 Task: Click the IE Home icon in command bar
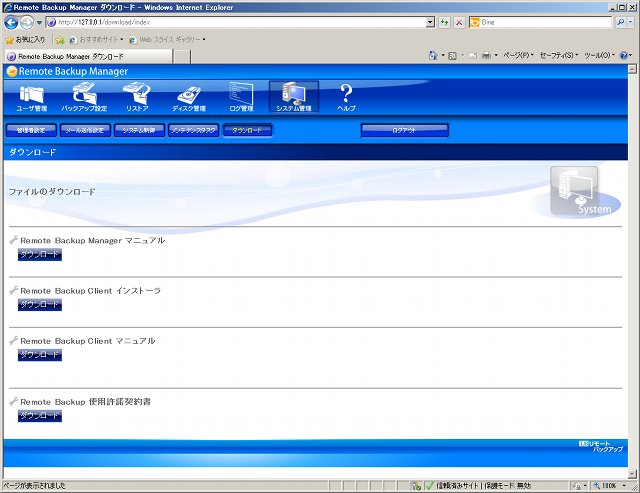pyautogui.click(x=433, y=56)
